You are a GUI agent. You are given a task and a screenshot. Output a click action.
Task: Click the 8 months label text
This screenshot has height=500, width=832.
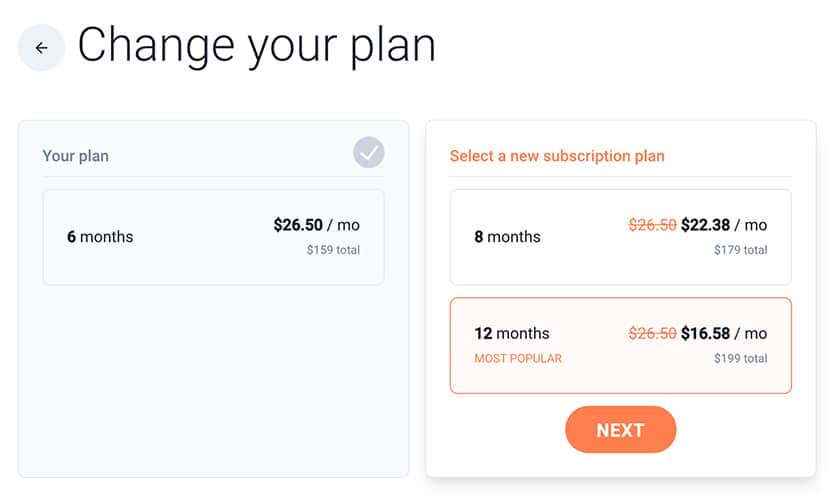click(507, 237)
